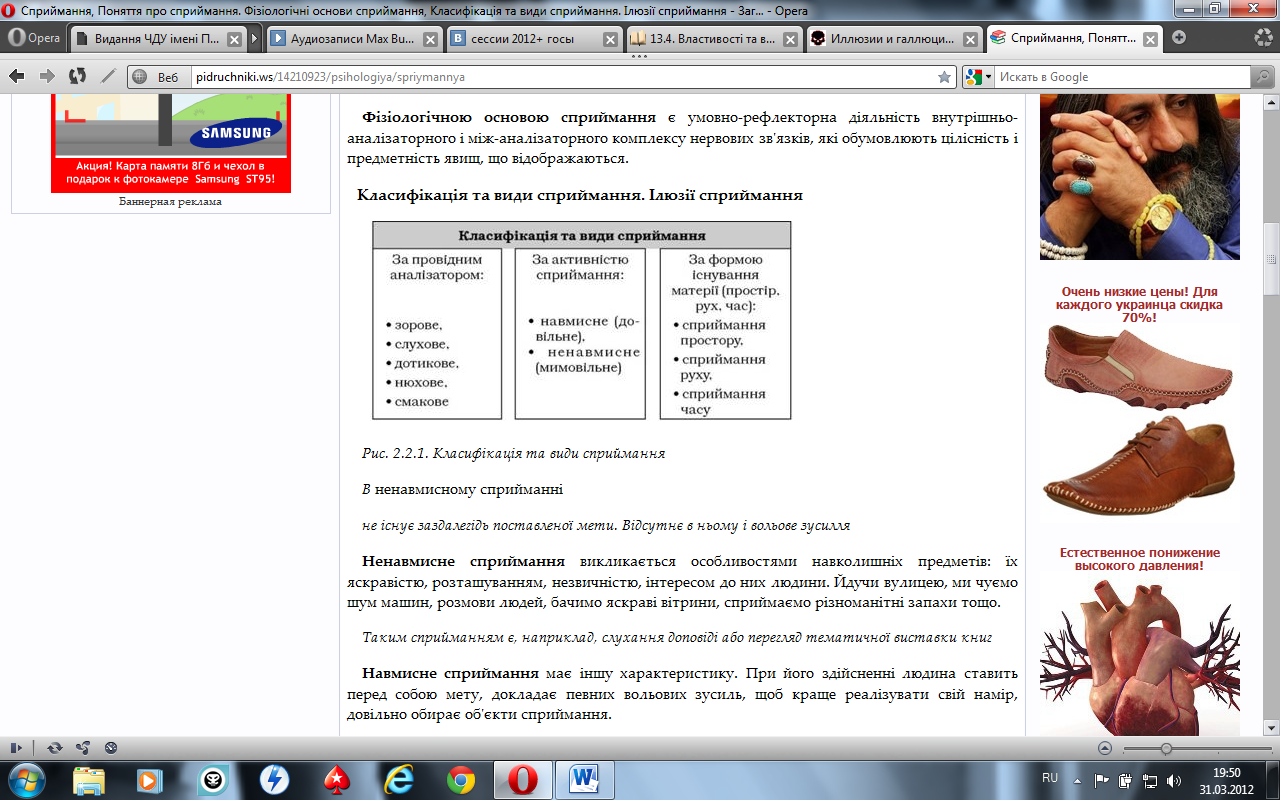Close the 'Иллюзии и галлюци...' tab

pyautogui.click(x=970, y=40)
